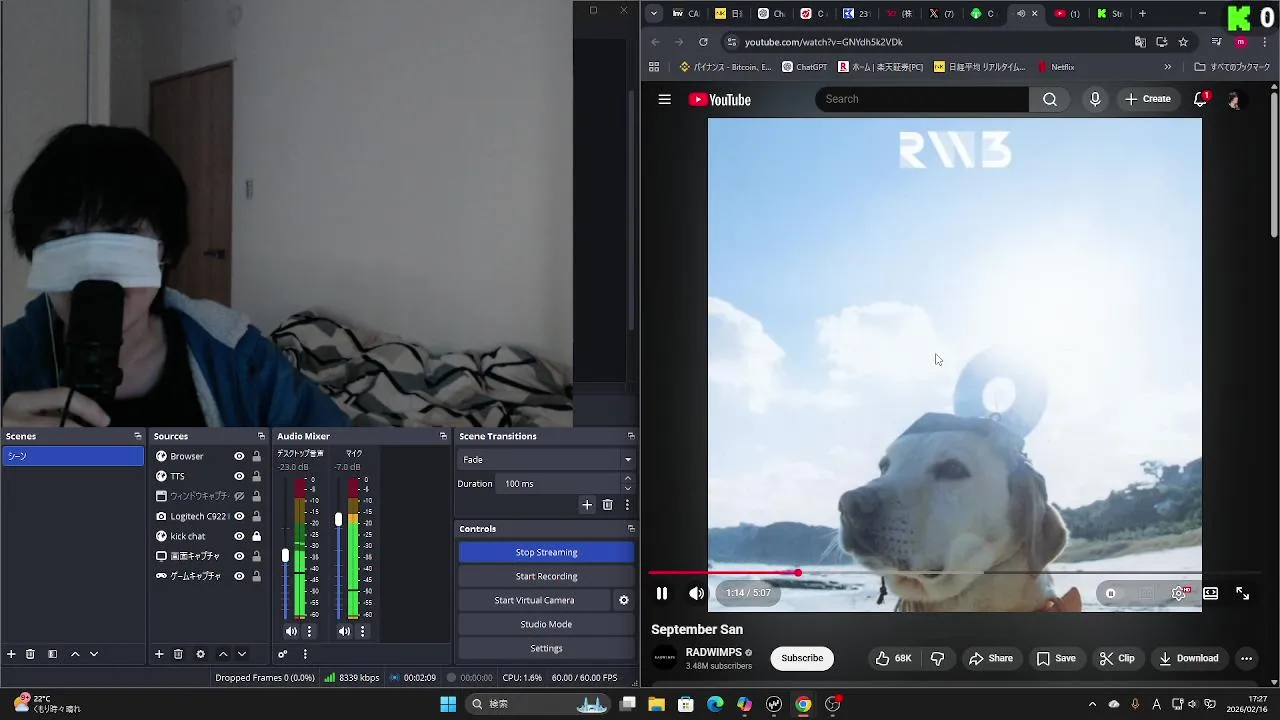Open source properties gear in Sources panel
The image size is (1280, 720).
[200, 654]
